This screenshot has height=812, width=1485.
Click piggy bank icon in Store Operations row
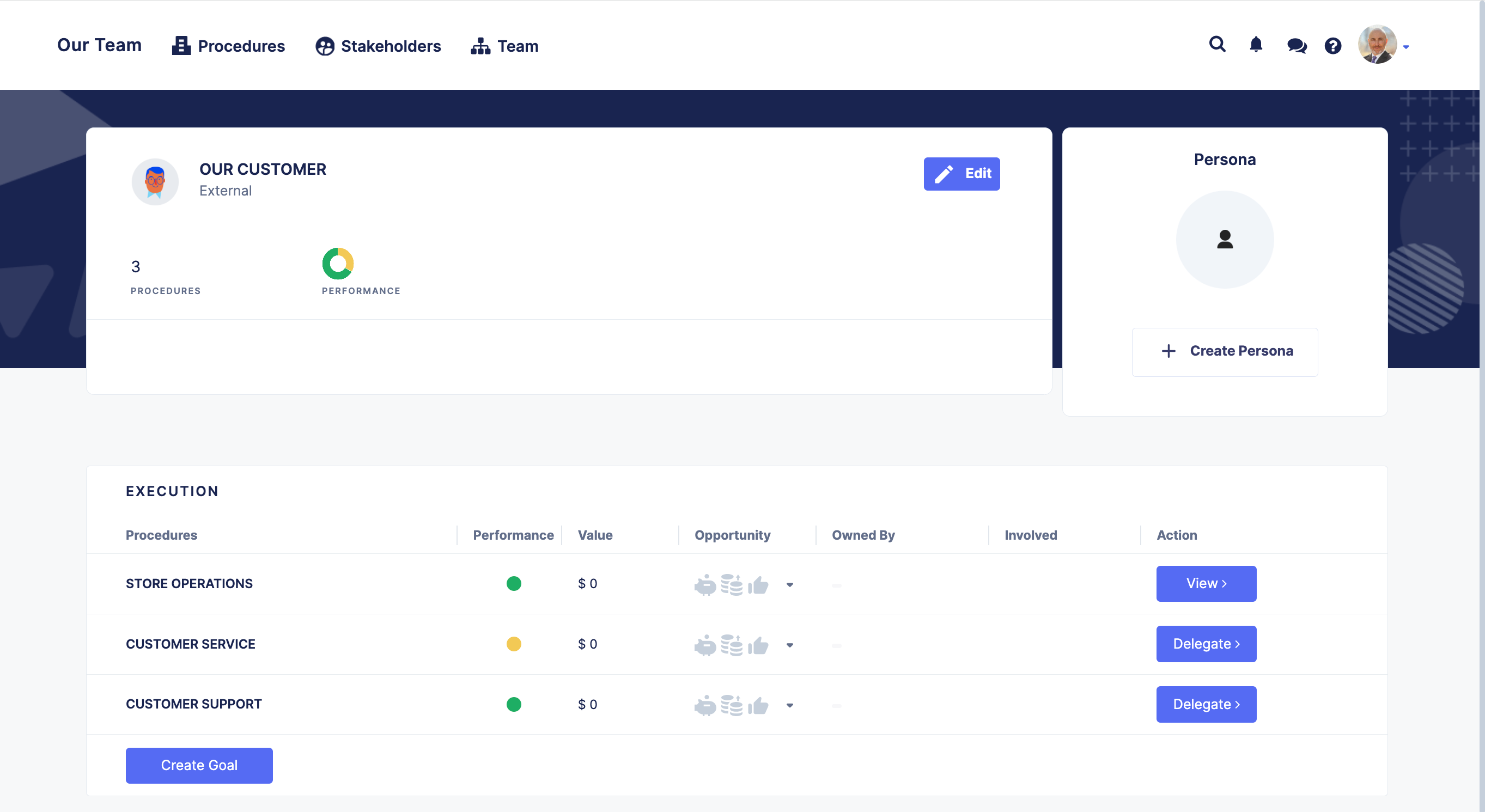click(704, 585)
